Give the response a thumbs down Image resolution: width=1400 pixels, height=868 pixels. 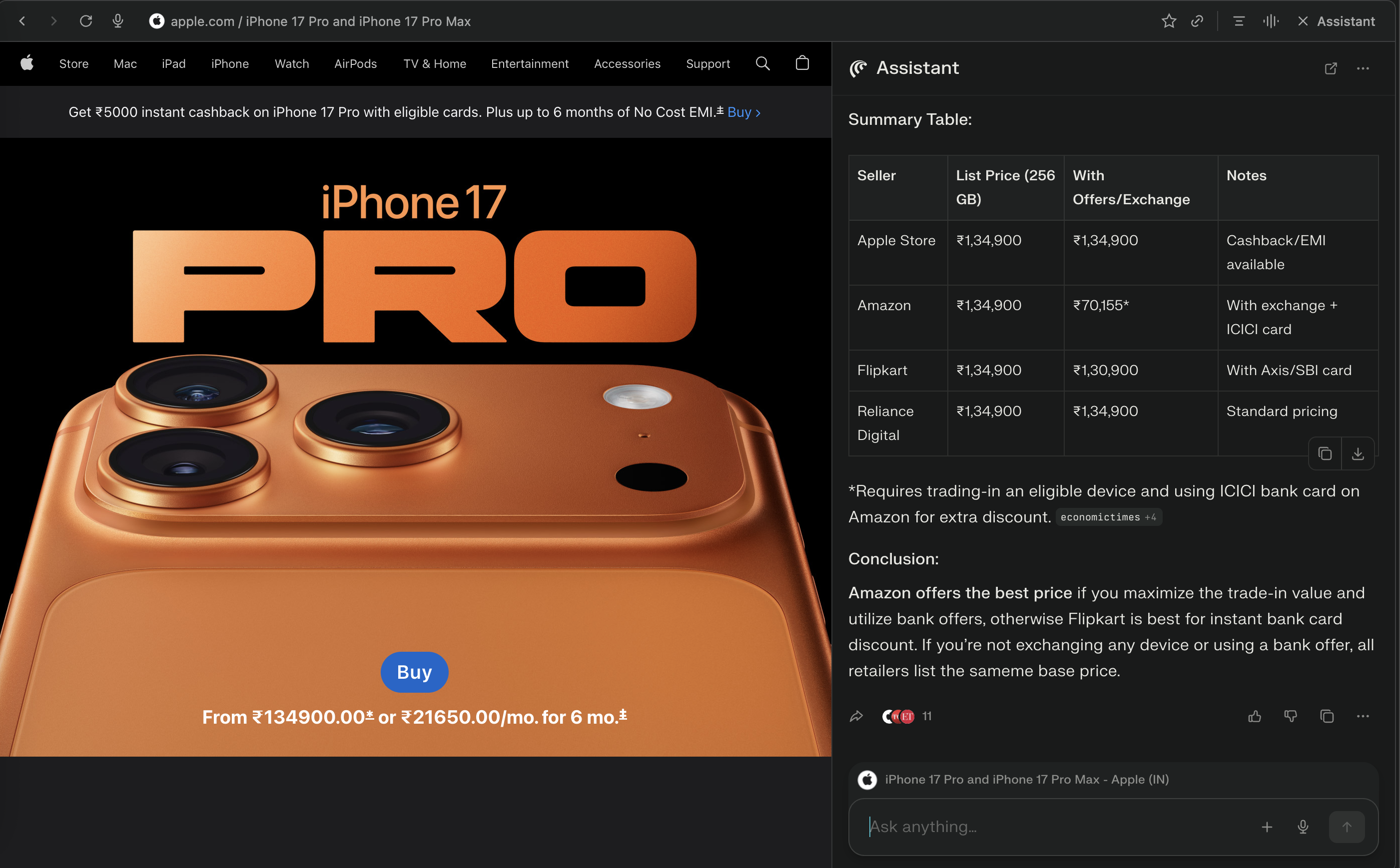click(x=1290, y=716)
